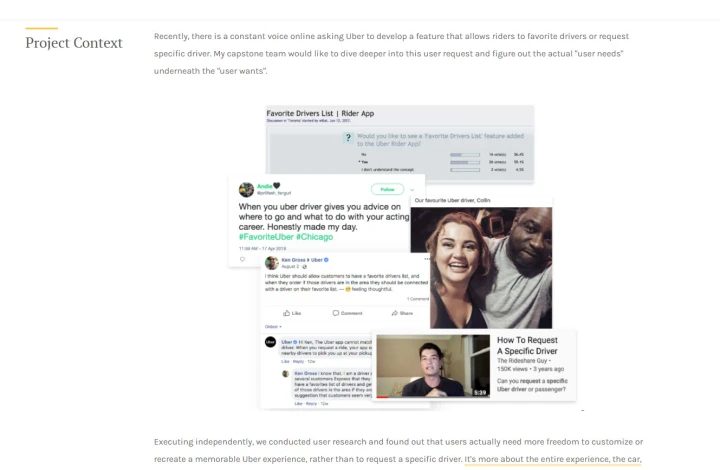This screenshot has width=720, height=470.
Task: Click The Rideshare Guy channel name
Action: click(x=522, y=361)
